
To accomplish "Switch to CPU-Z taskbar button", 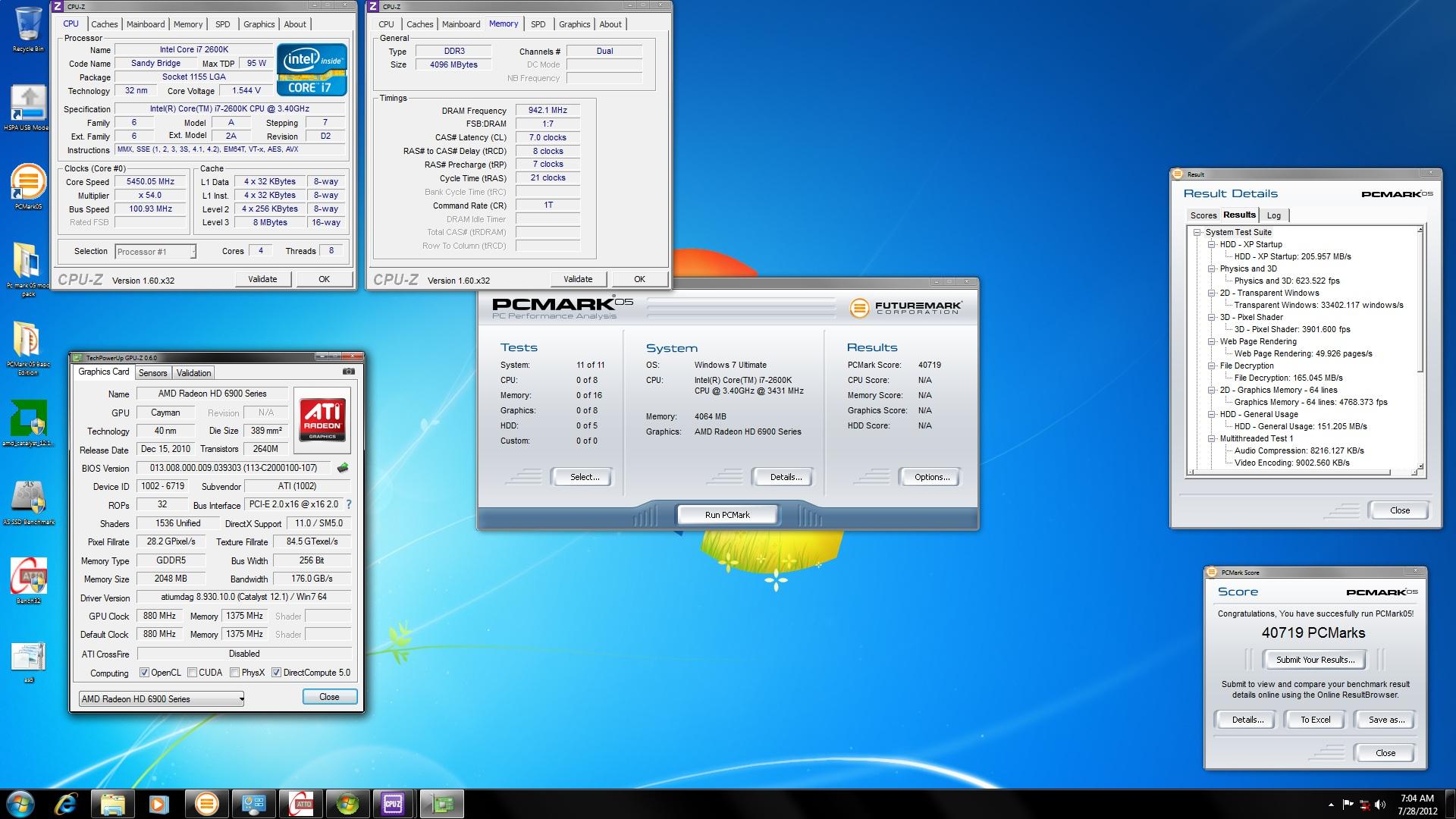I will click(x=394, y=803).
